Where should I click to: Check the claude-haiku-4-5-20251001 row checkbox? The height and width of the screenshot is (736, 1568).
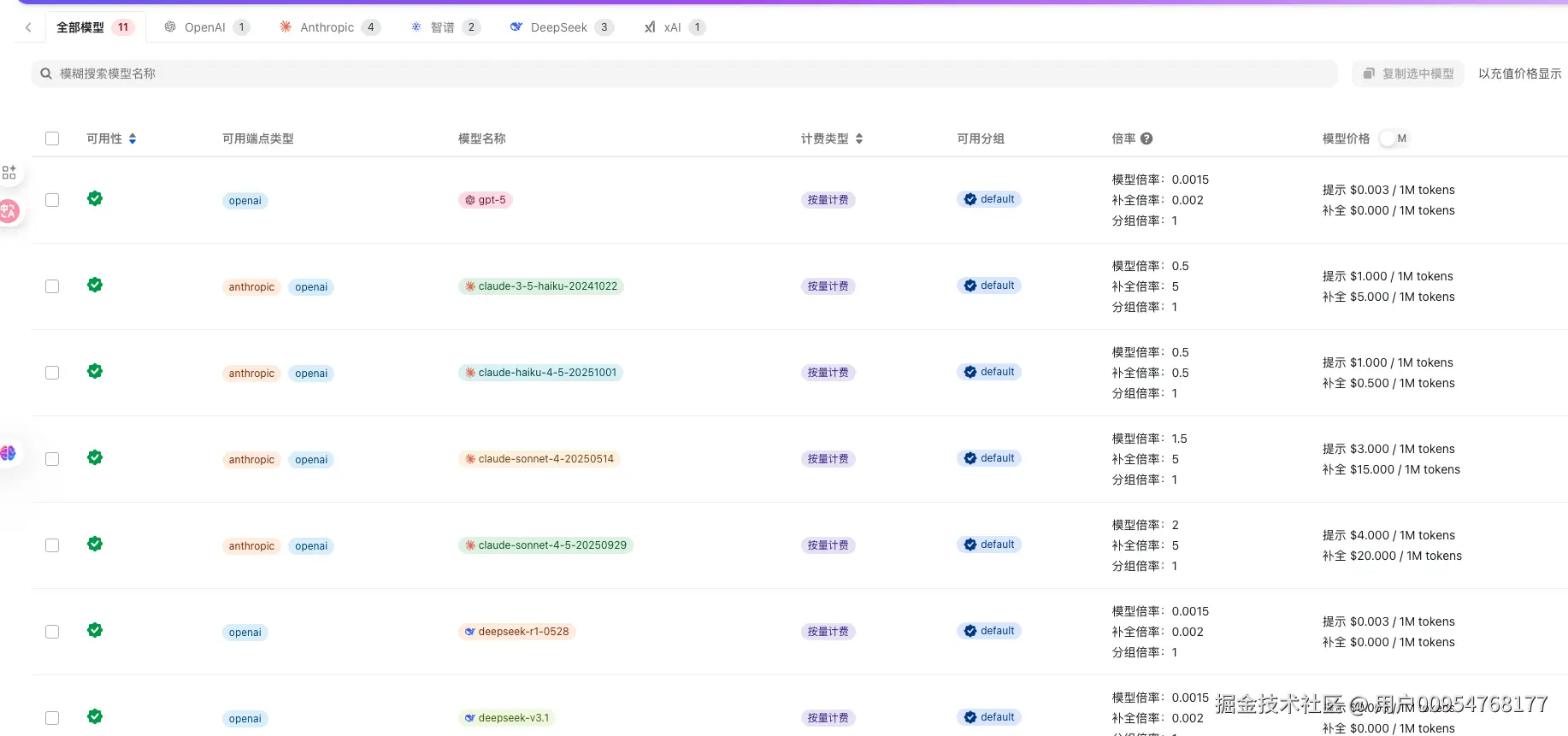52,373
